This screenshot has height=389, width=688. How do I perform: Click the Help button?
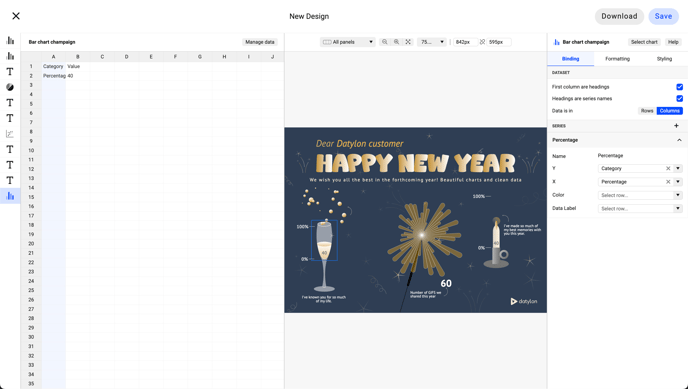tap(673, 42)
